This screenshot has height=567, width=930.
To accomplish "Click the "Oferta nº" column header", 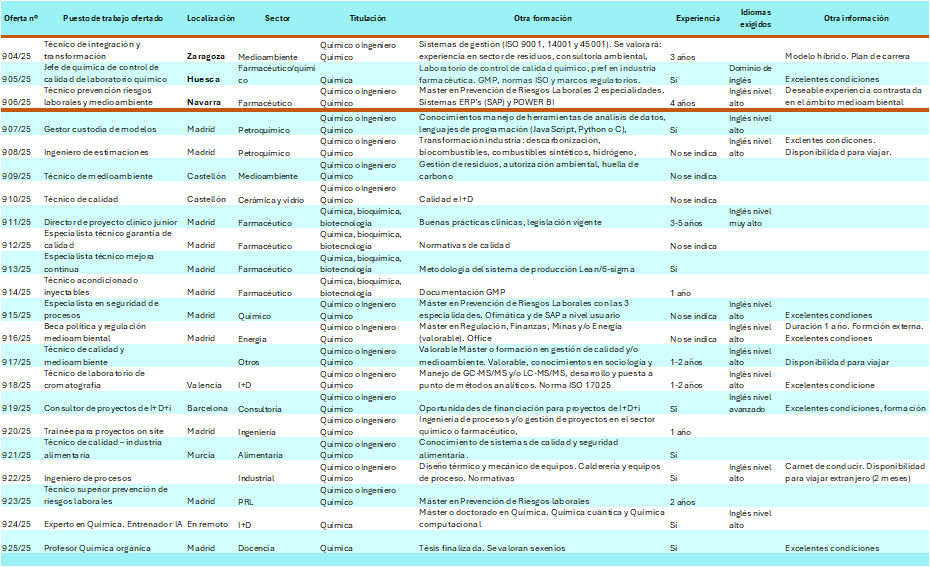I will tap(21, 19).
